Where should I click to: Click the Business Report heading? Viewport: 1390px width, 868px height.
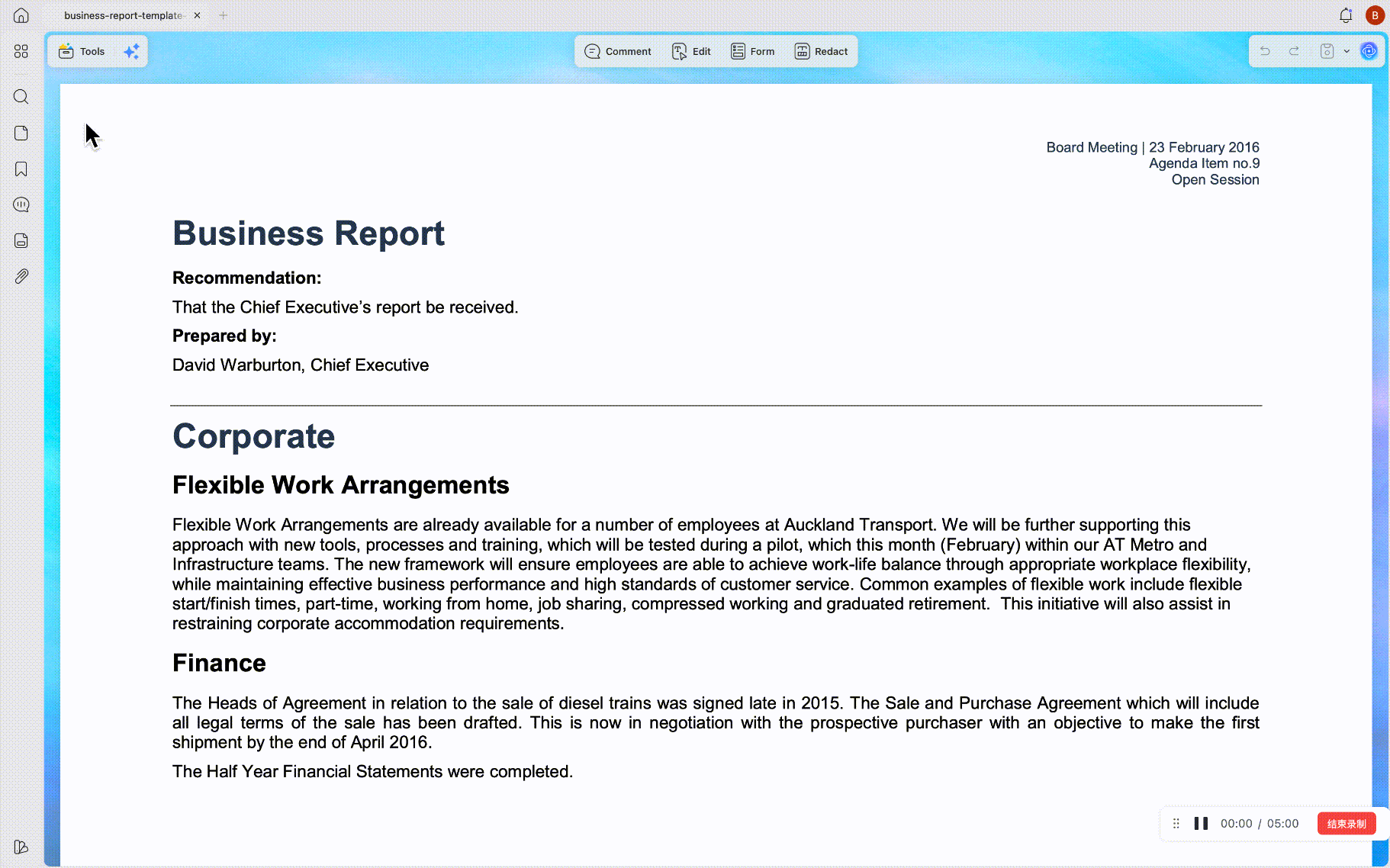pos(308,233)
